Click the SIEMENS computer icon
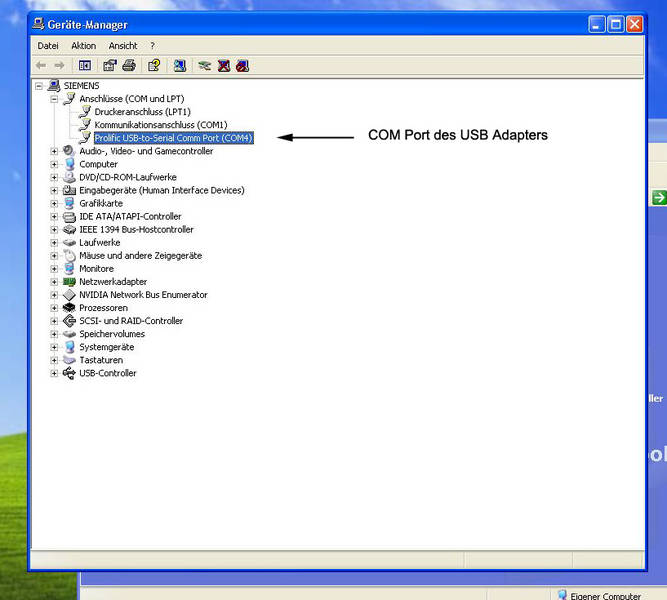 click(x=54, y=86)
